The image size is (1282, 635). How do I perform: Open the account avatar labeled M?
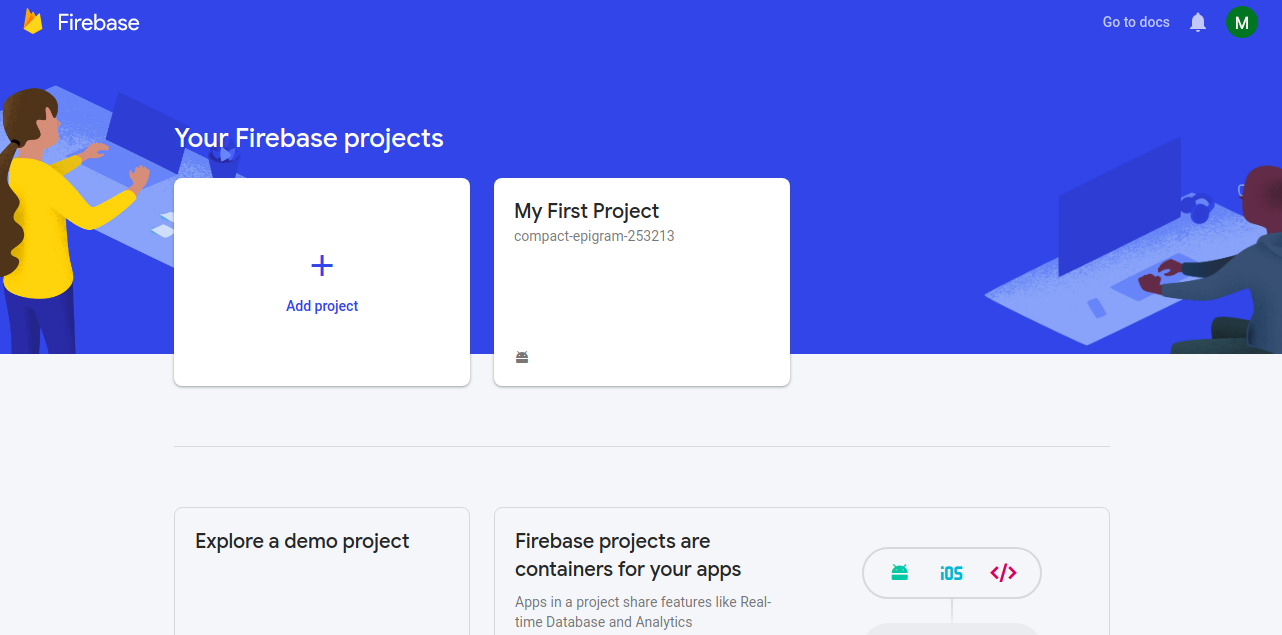[x=1242, y=22]
